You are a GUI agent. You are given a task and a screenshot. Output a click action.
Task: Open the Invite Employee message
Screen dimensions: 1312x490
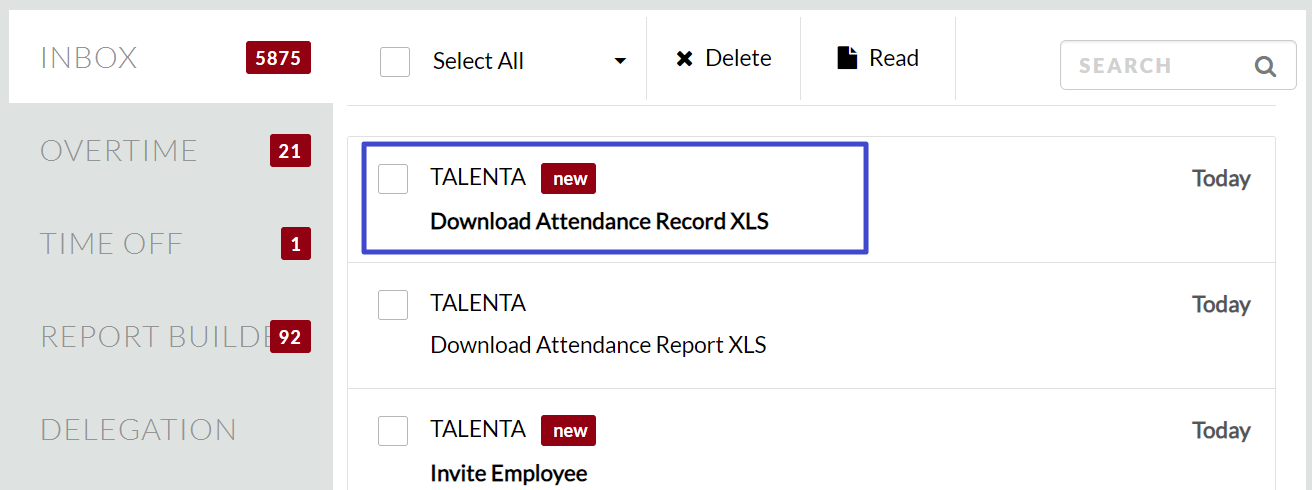(x=508, y=473)
